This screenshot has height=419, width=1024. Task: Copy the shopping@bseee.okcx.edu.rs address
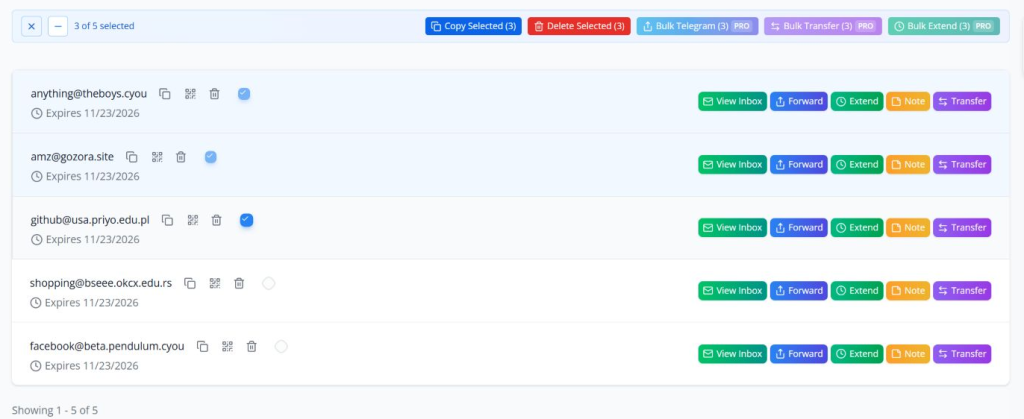tap(190, 283)
